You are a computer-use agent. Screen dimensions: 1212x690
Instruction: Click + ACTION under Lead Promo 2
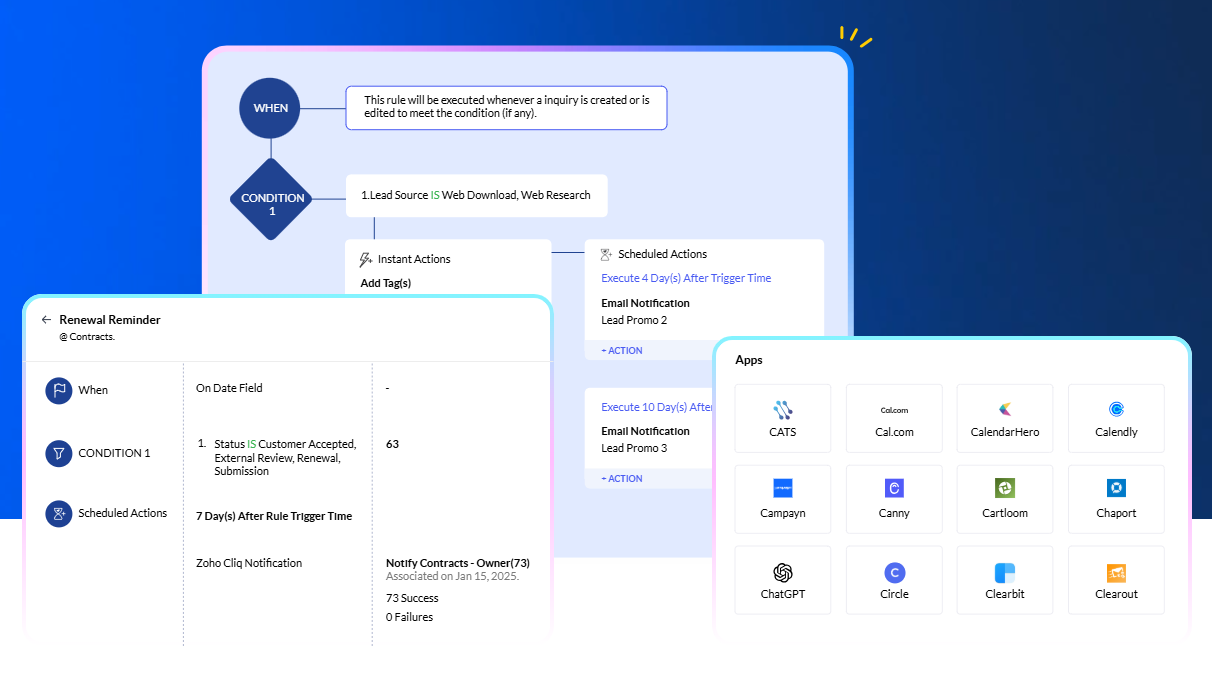click(622, 351)
